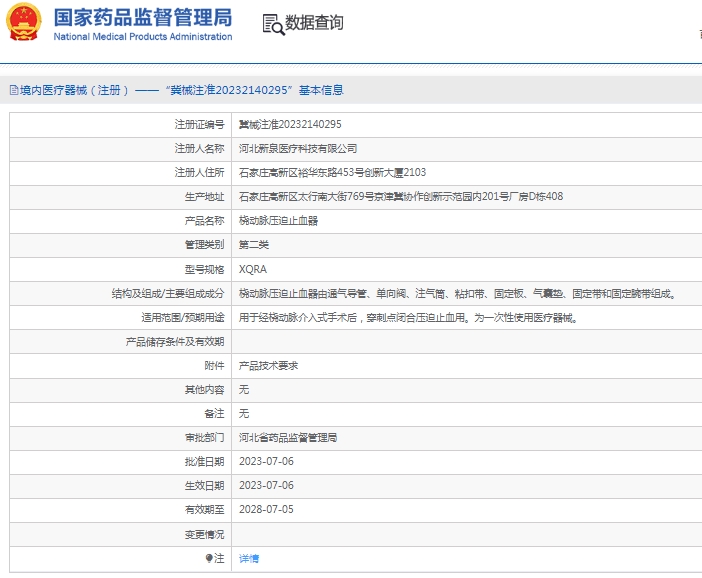This screenshot has height=578, width=702.
Task: Click attachment value 产品技术要求
Action: 269,366
